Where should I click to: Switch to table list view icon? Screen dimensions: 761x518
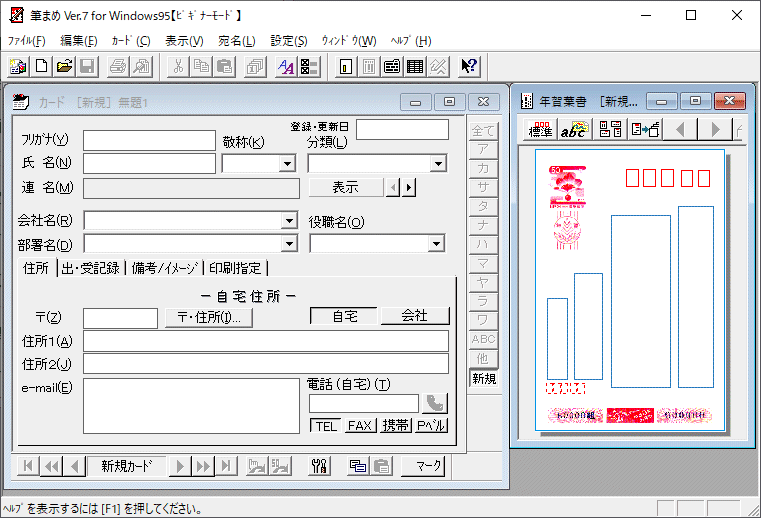tap(414, 67)
